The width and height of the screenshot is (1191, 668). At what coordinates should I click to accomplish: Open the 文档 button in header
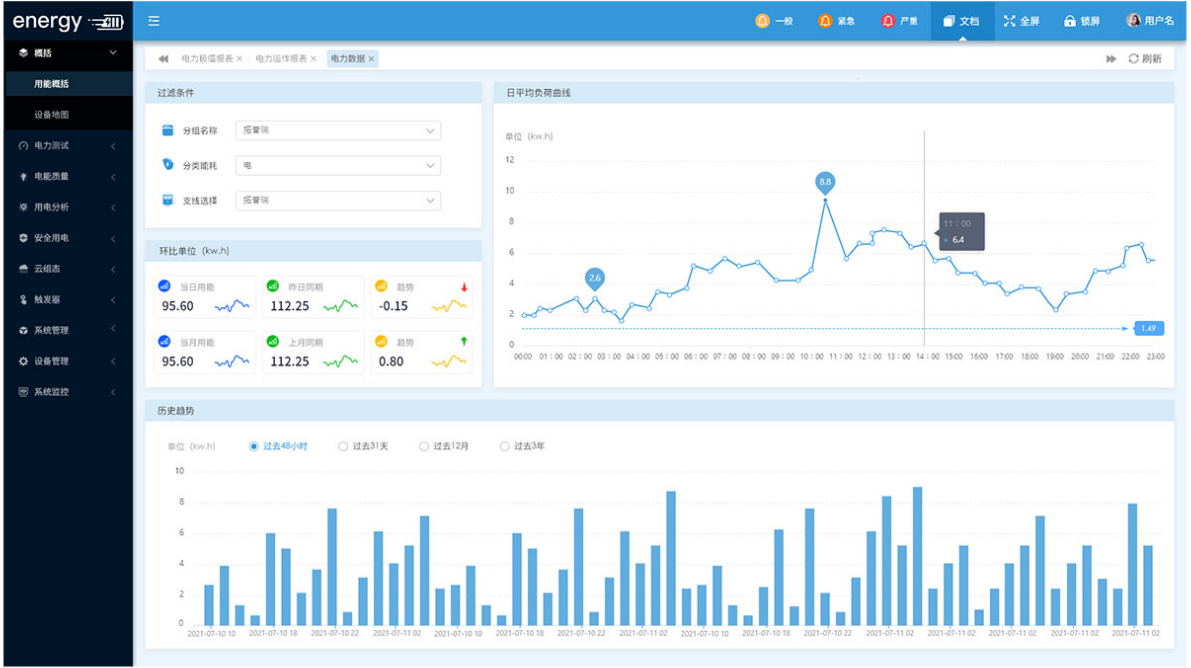(961, 20)
